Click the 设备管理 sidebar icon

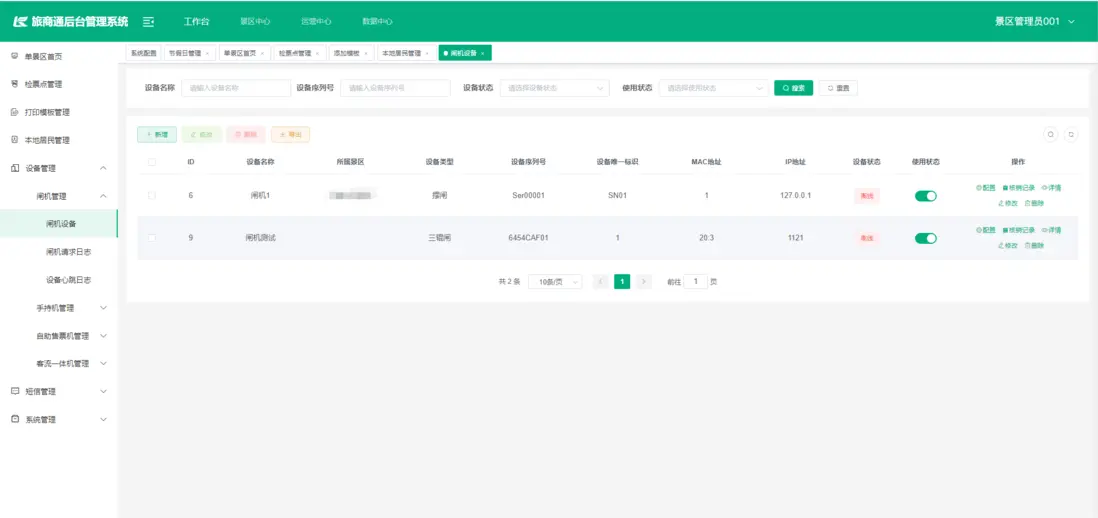[x=15, y=168]
